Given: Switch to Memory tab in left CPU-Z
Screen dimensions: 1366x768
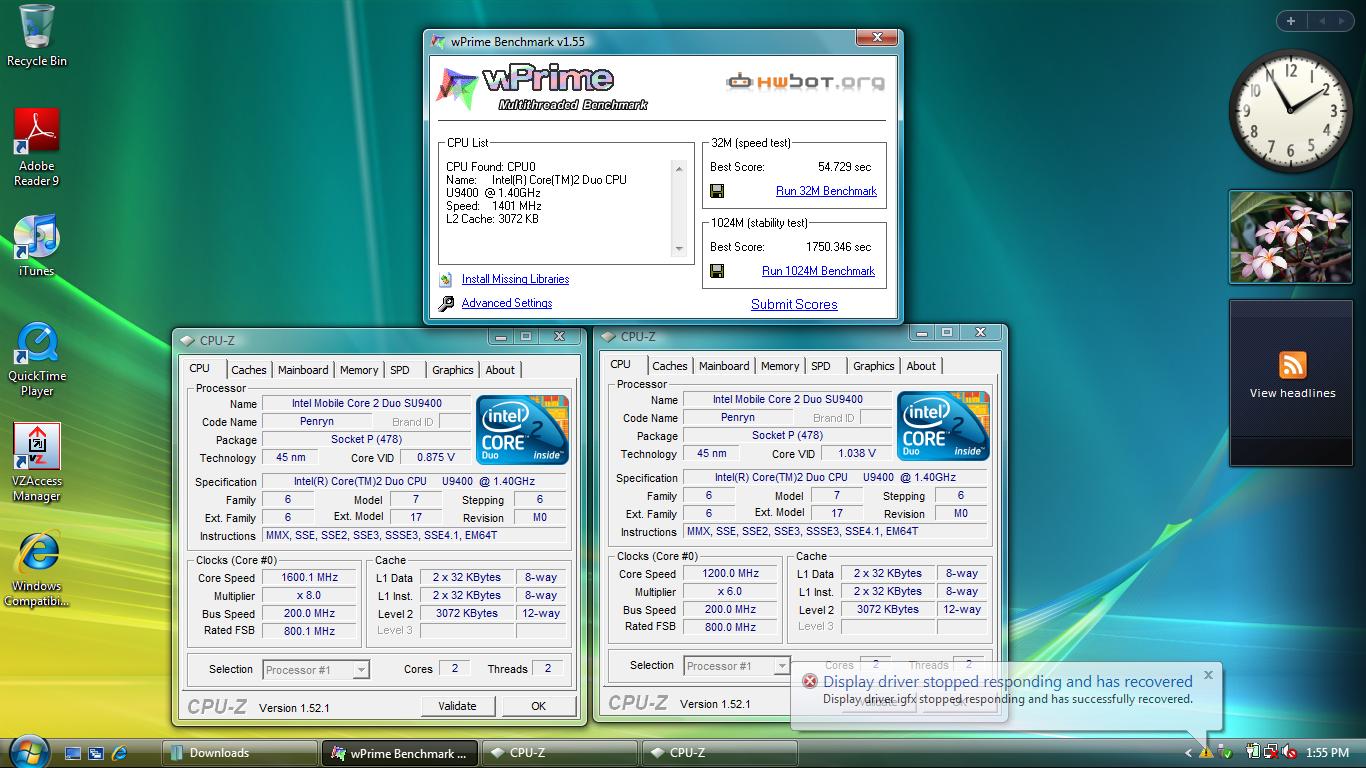Looking at the screenshot, I should [359, 370].
